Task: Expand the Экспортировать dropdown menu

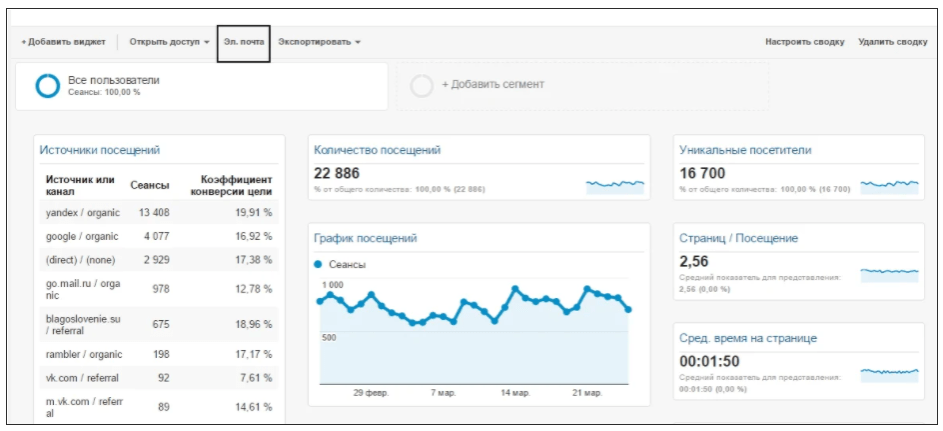Action: 319,42
